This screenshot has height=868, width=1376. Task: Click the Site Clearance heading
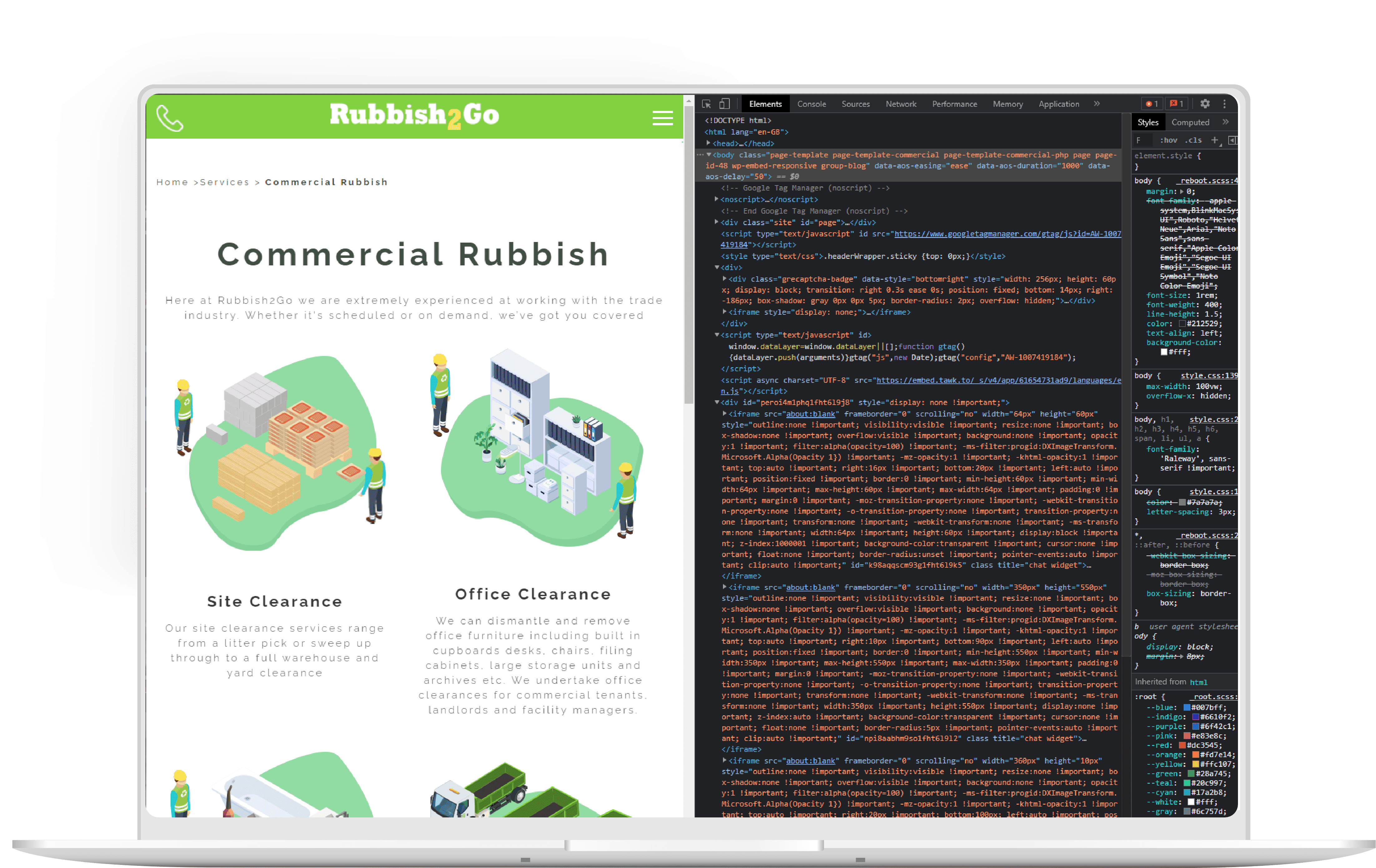point(275,602)
